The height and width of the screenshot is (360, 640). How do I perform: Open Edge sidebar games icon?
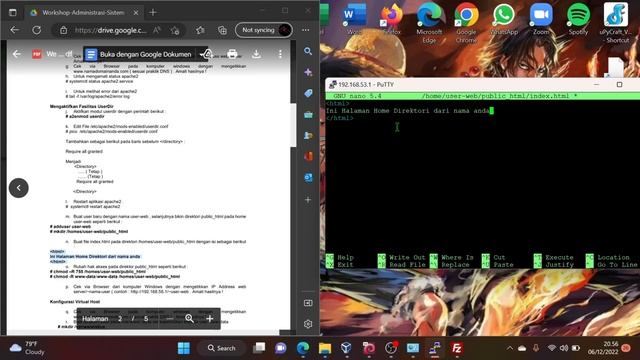[308, 136]
